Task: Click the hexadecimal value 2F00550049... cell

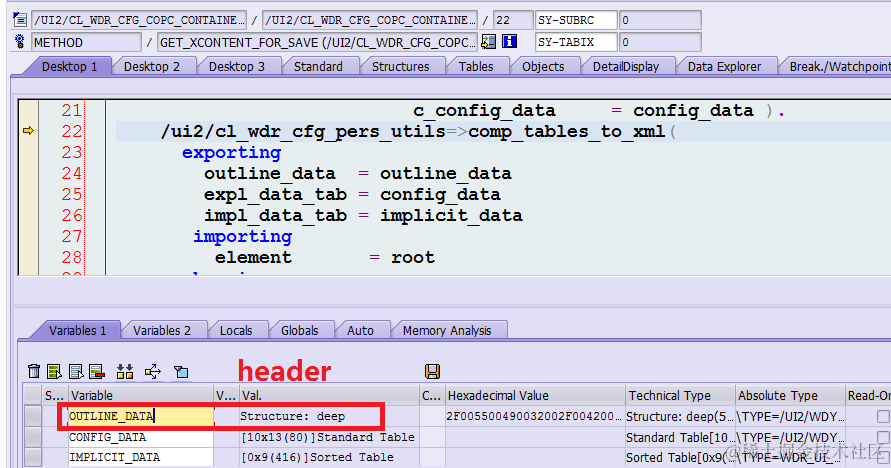Action: (534, 416)
